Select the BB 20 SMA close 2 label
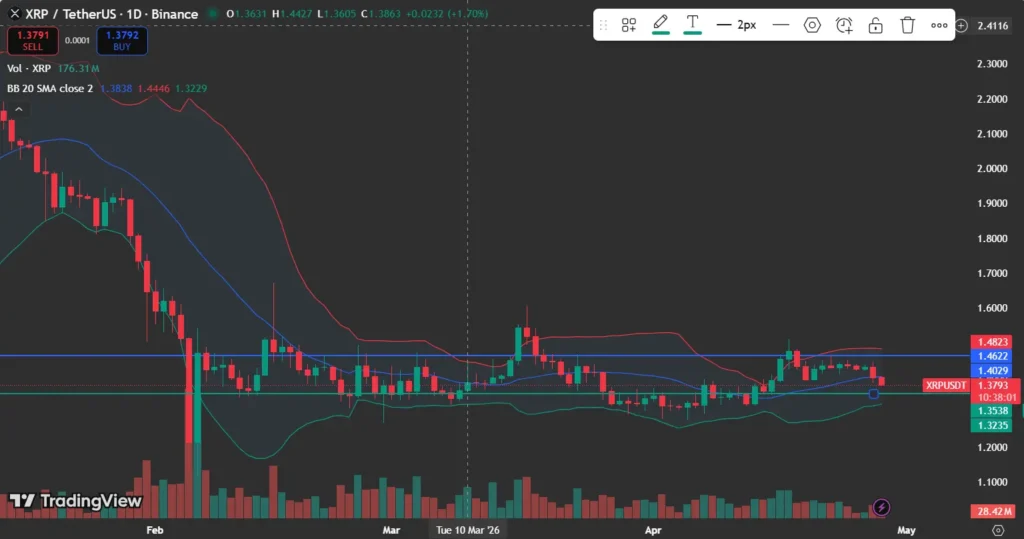The image size is (1024, 539). [x=50, y=88]
